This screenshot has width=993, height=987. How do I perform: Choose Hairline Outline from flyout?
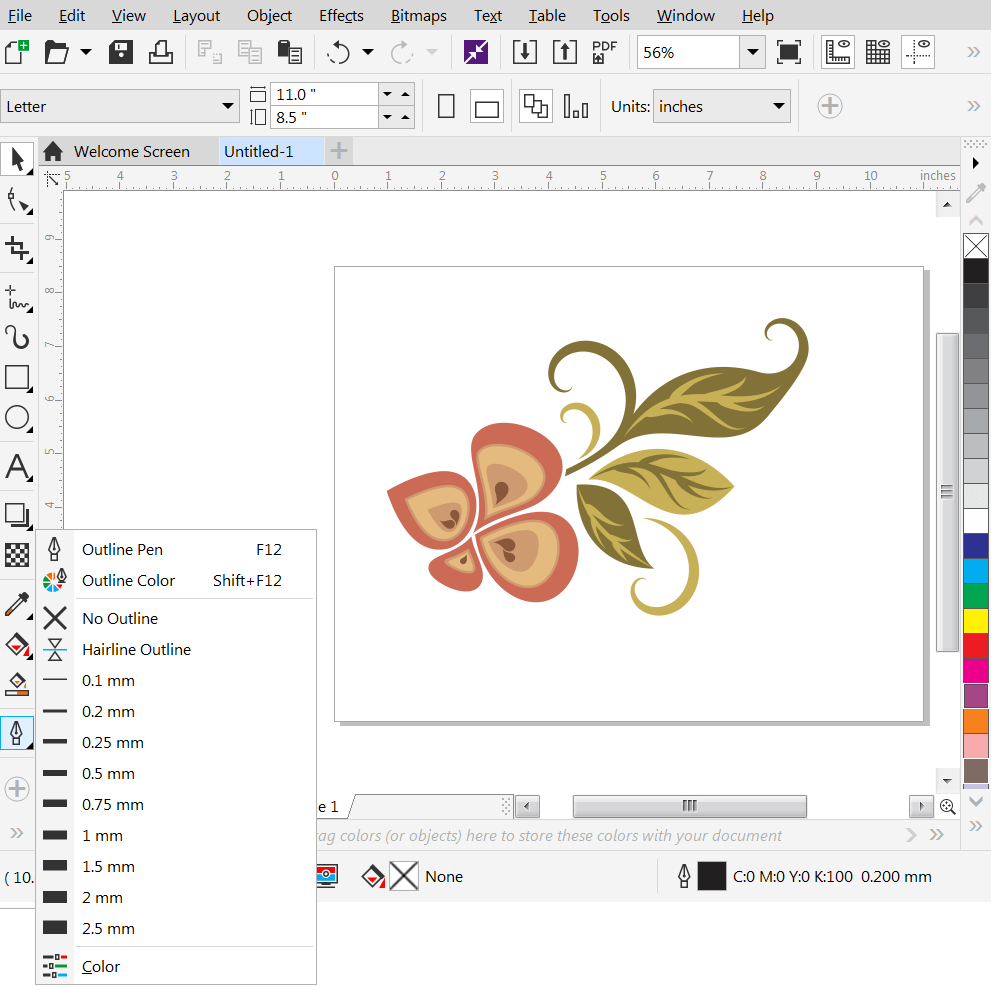tap(136, 650)
